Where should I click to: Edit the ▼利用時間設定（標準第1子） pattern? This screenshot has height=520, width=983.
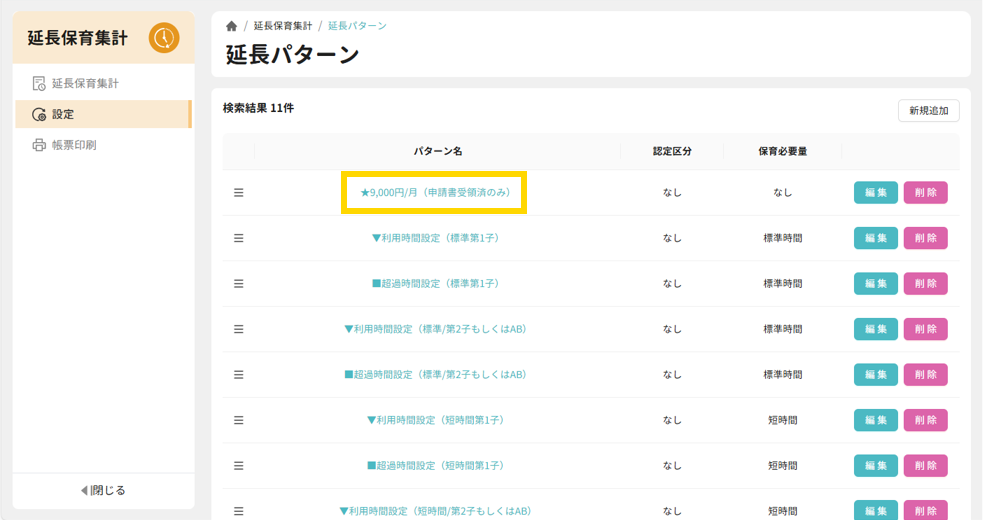[875, 238]
